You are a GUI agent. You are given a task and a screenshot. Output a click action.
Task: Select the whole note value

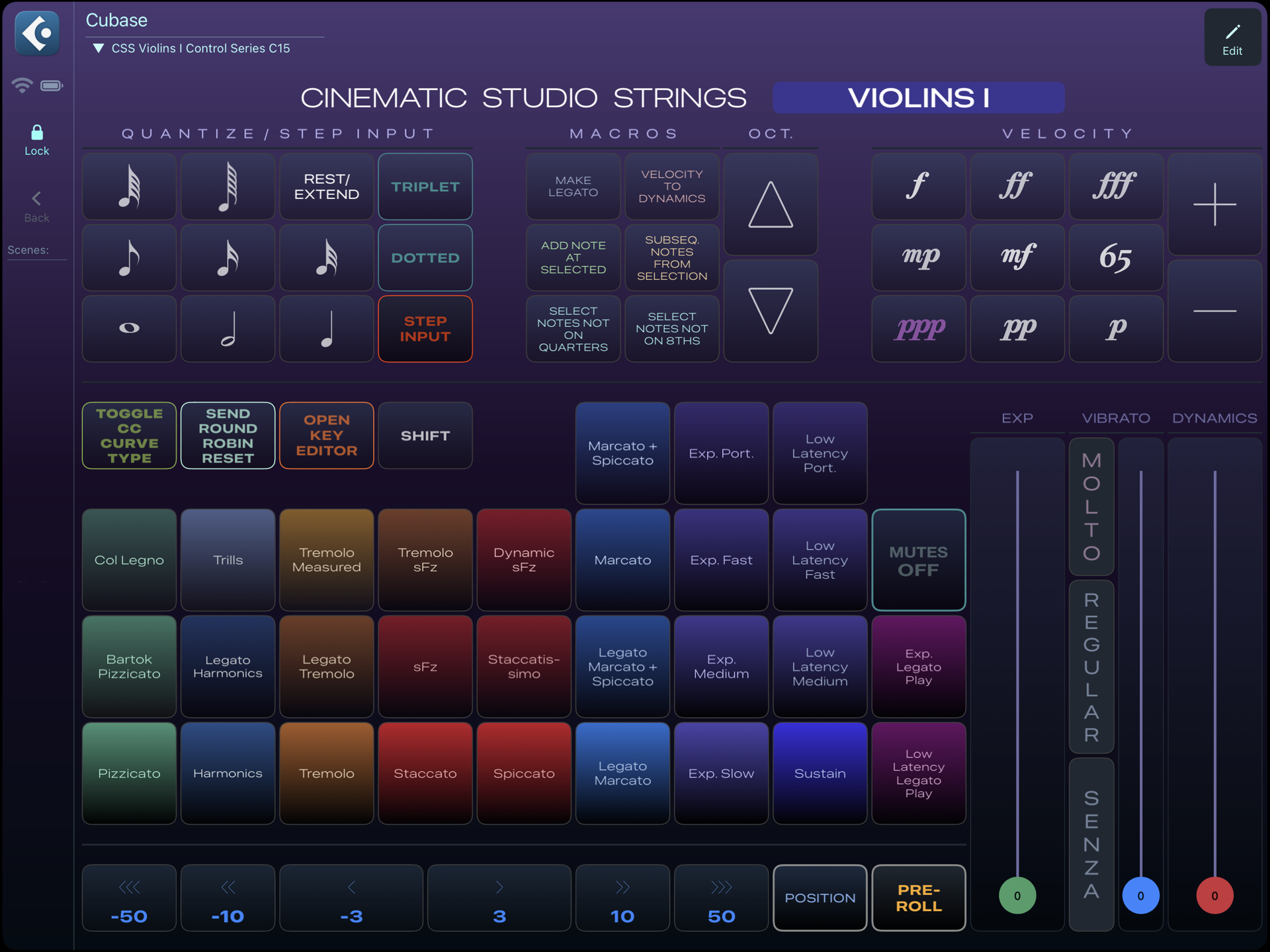pos(129,328)
